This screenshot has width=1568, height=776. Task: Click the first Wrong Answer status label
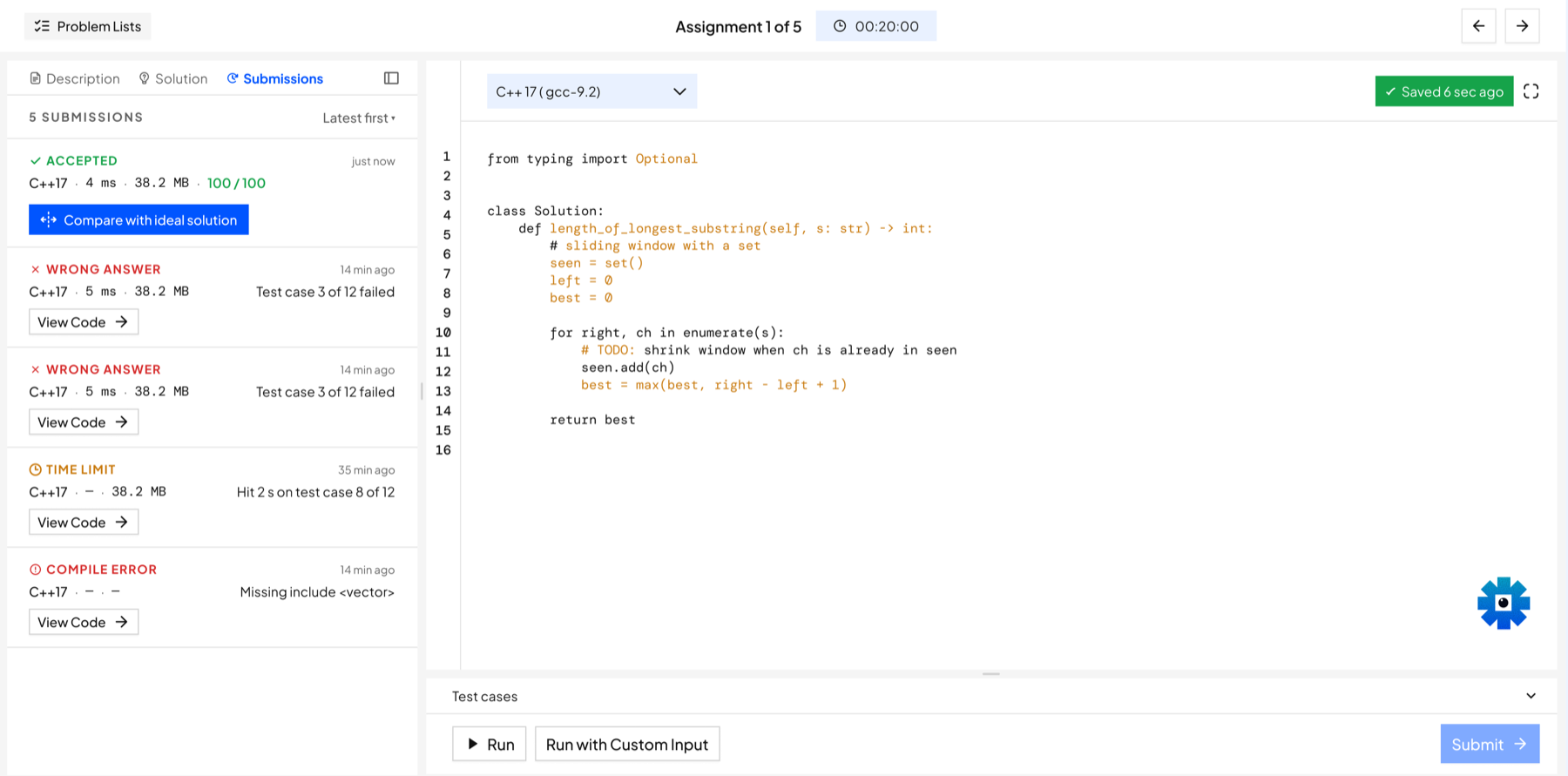[95, 269]
